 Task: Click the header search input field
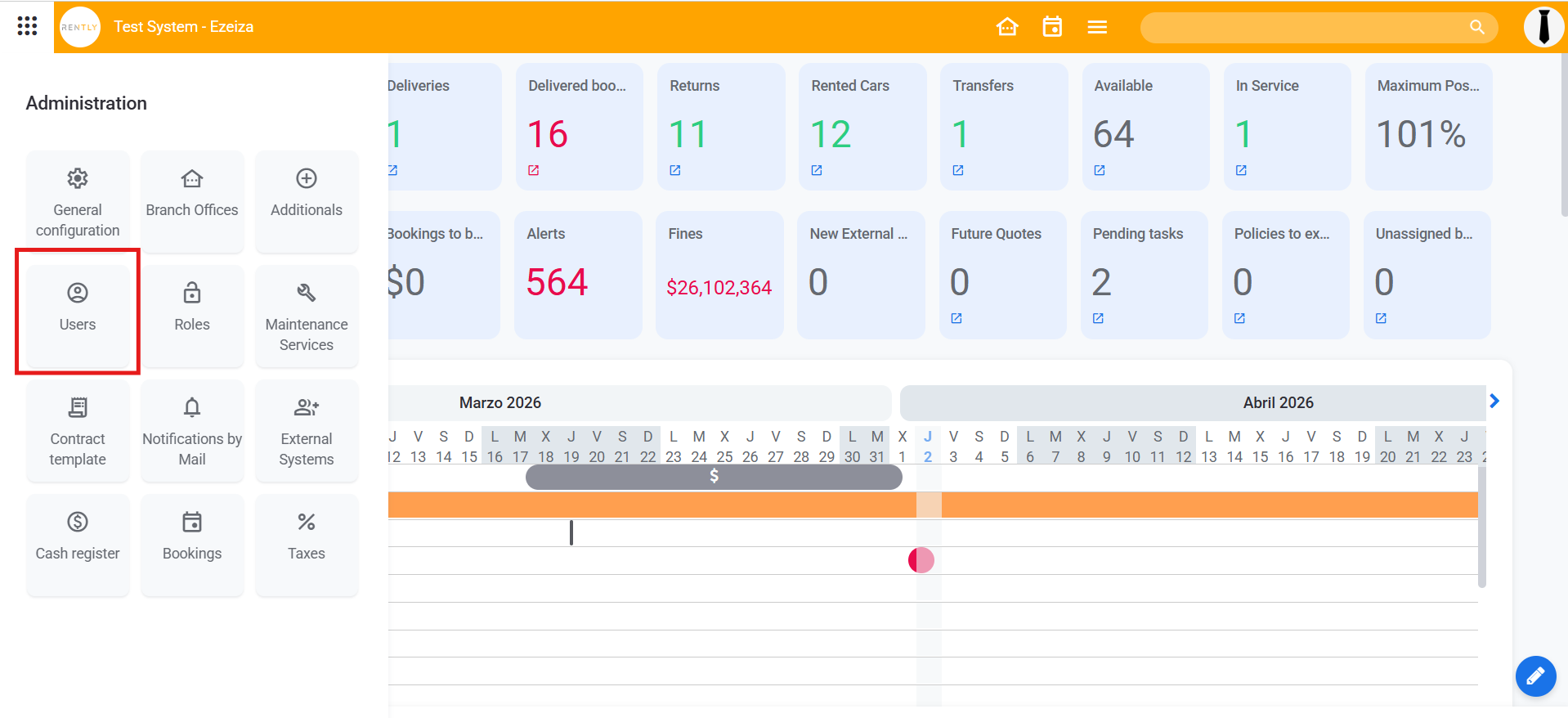coord(1300,27)
